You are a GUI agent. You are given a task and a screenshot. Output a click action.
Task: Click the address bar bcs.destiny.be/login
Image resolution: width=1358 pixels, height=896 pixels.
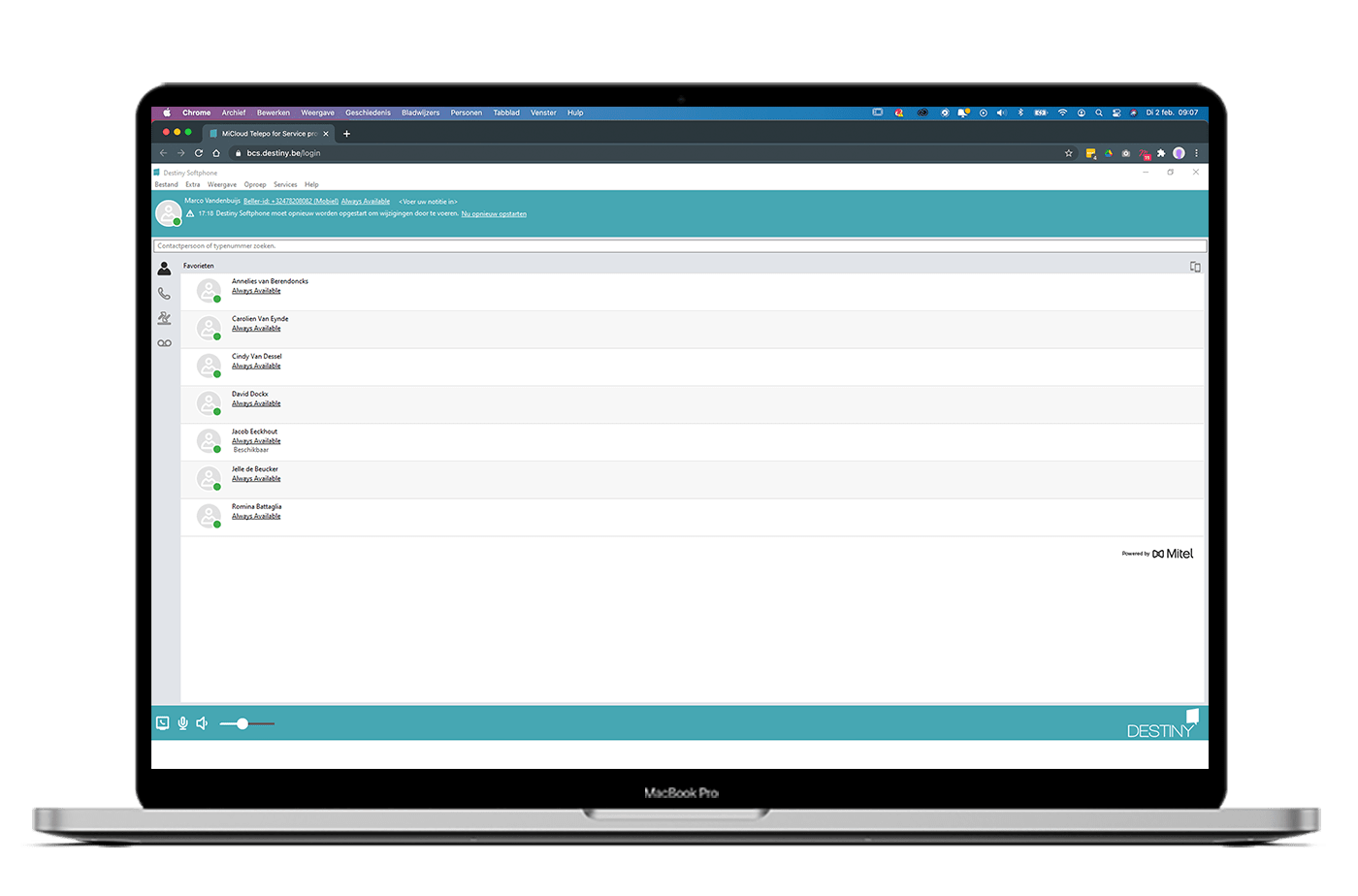click(283, 153)
